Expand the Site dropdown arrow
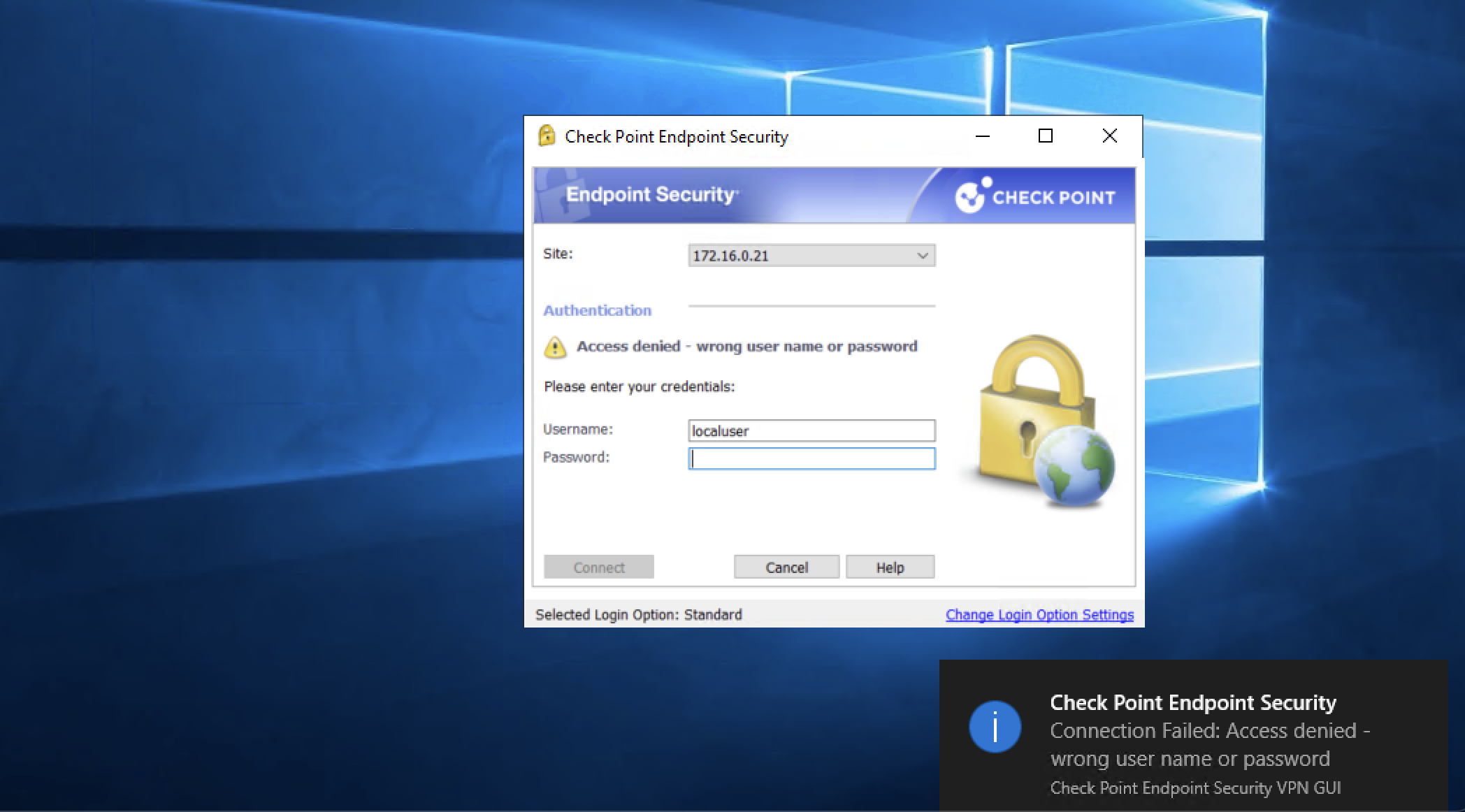This screenshot has height=812, width=1465. (x=922, y=256)
